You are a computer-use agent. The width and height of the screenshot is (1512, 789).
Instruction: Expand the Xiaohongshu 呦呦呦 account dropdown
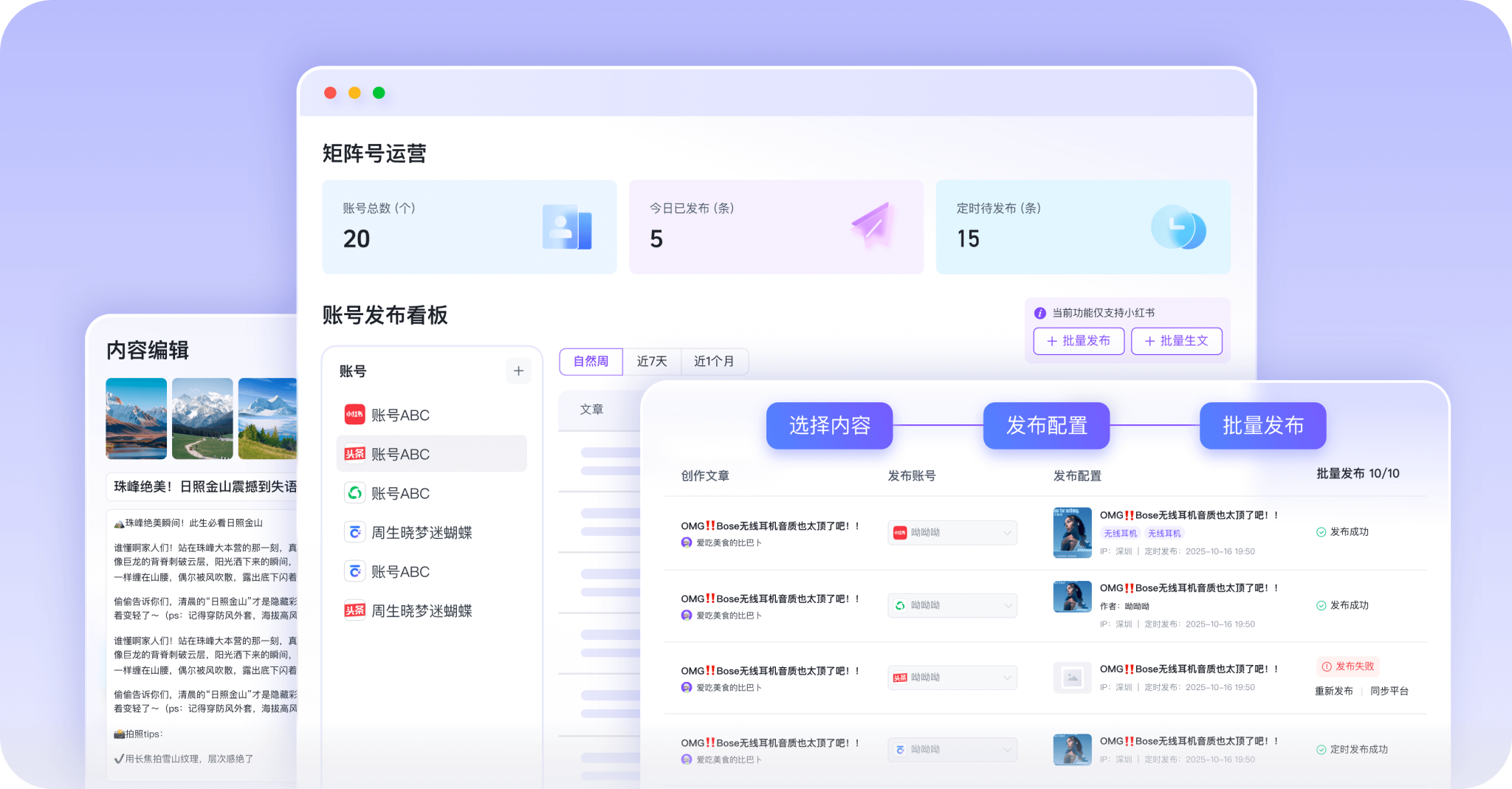[x=952, y=533]
